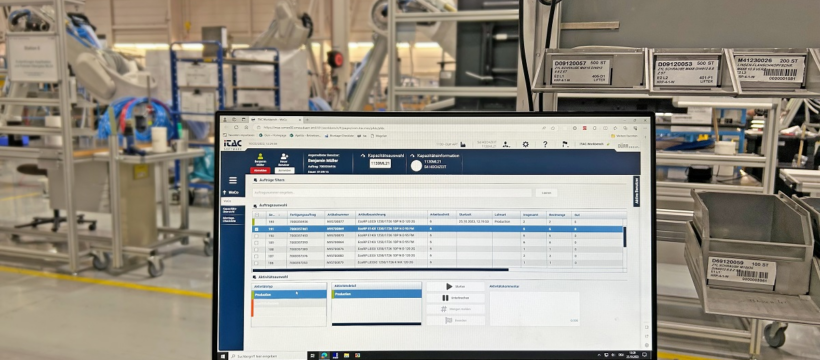Tick the checkbox of the third order row
This screenshot has width=820, height=360.
click(256, 236)
